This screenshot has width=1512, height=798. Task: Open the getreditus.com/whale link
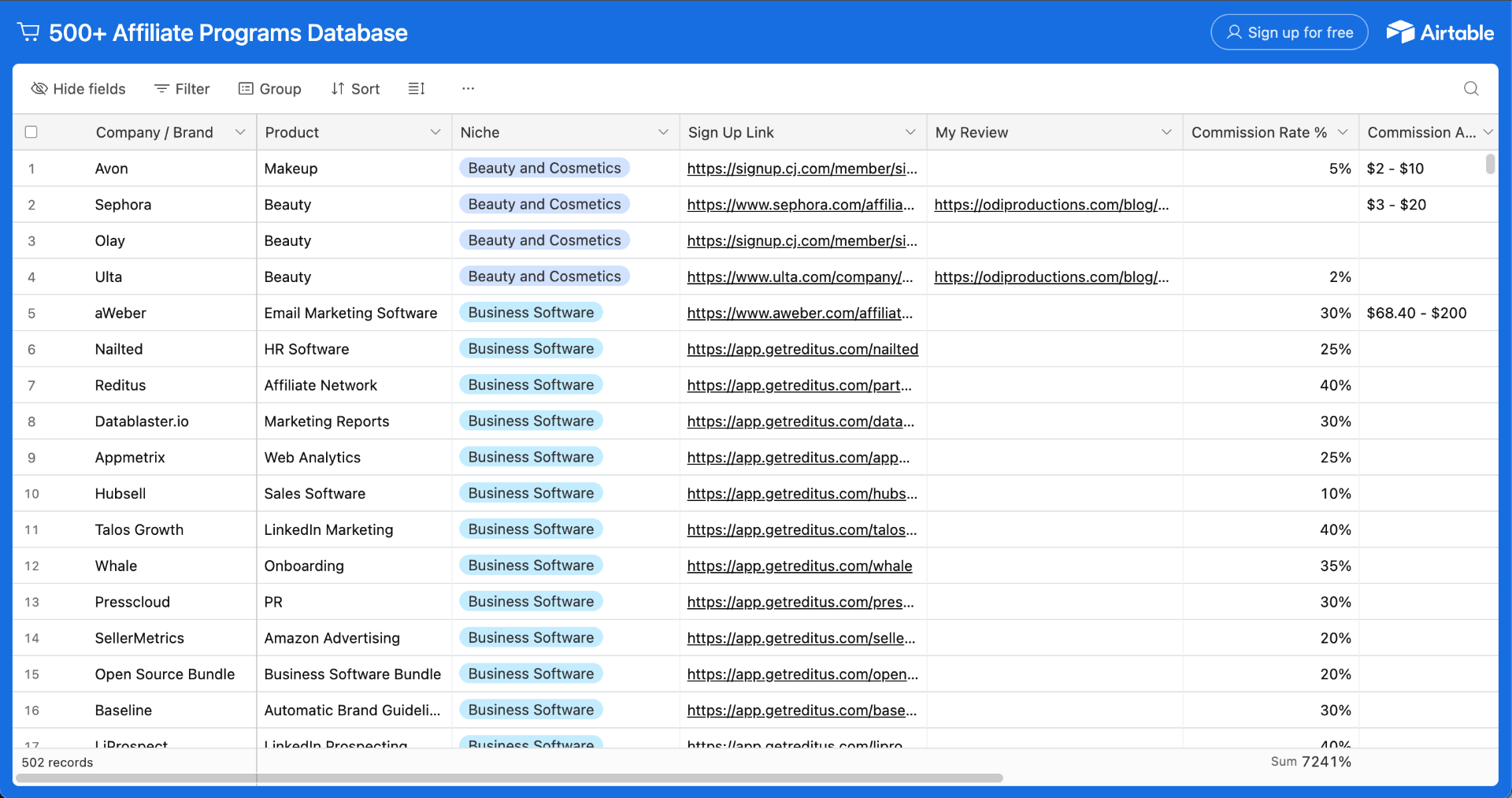point(799,566)
